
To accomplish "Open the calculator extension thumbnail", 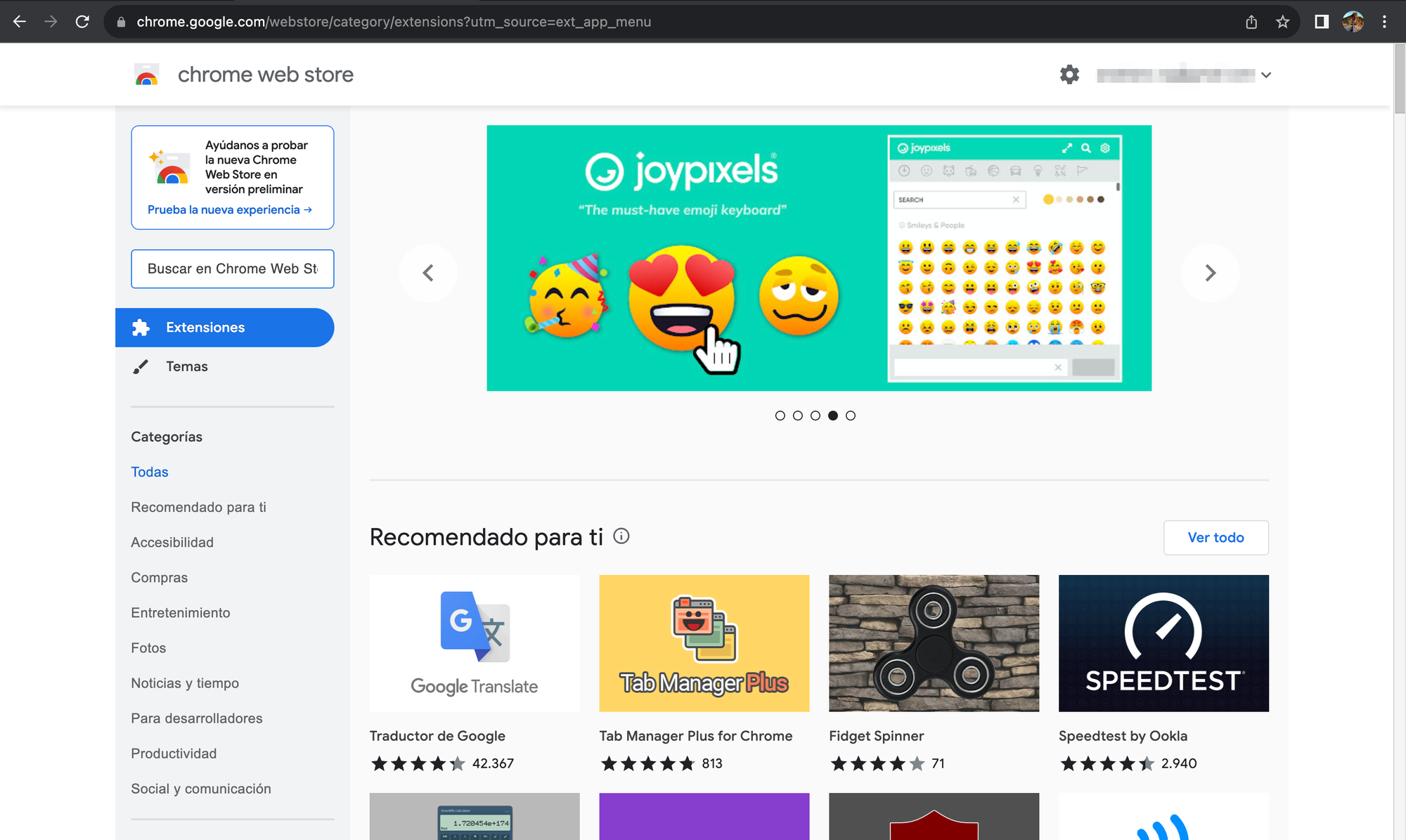I will [475, 817].
